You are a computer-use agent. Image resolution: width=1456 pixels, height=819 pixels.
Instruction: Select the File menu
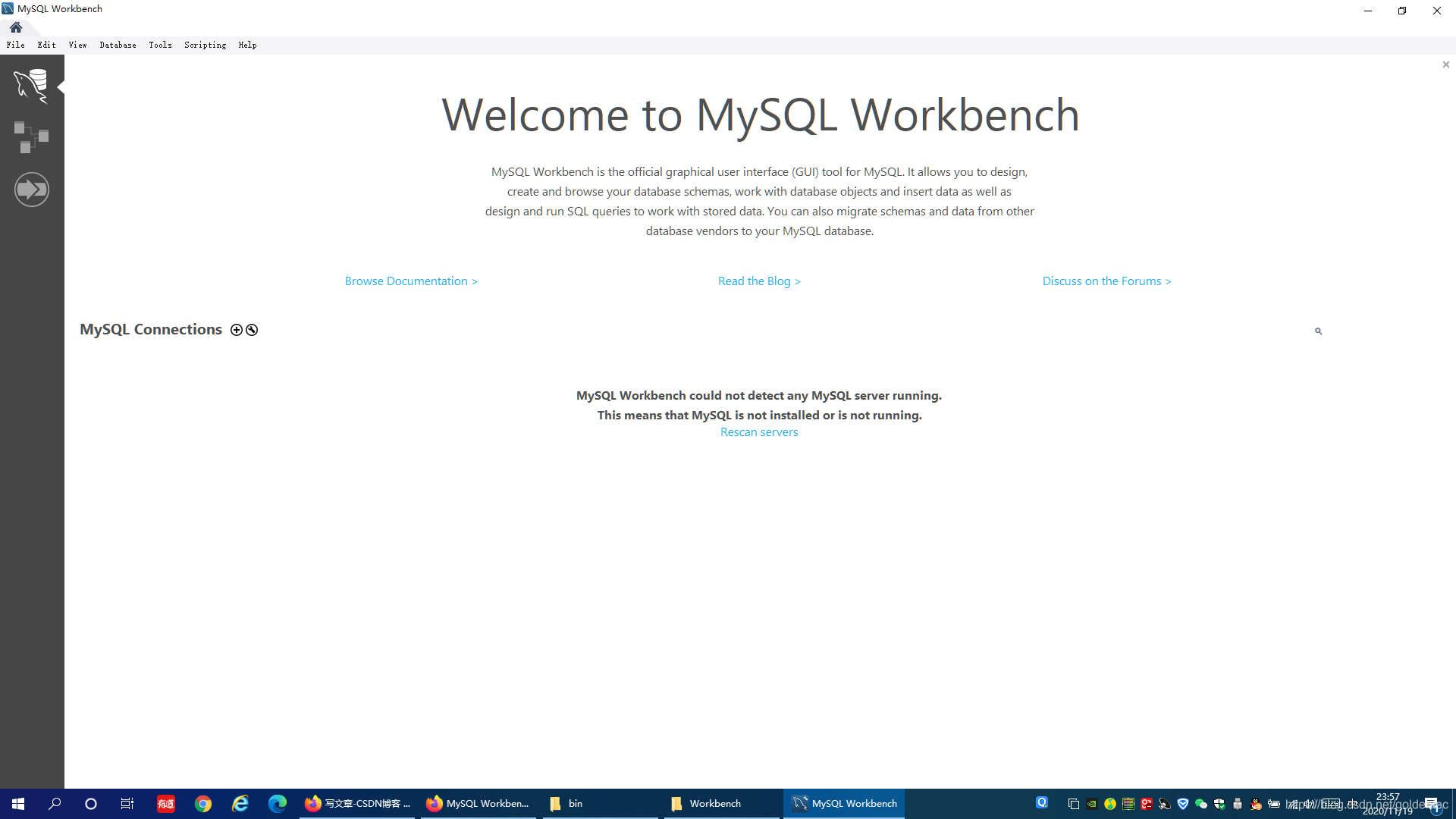(16, 45)
